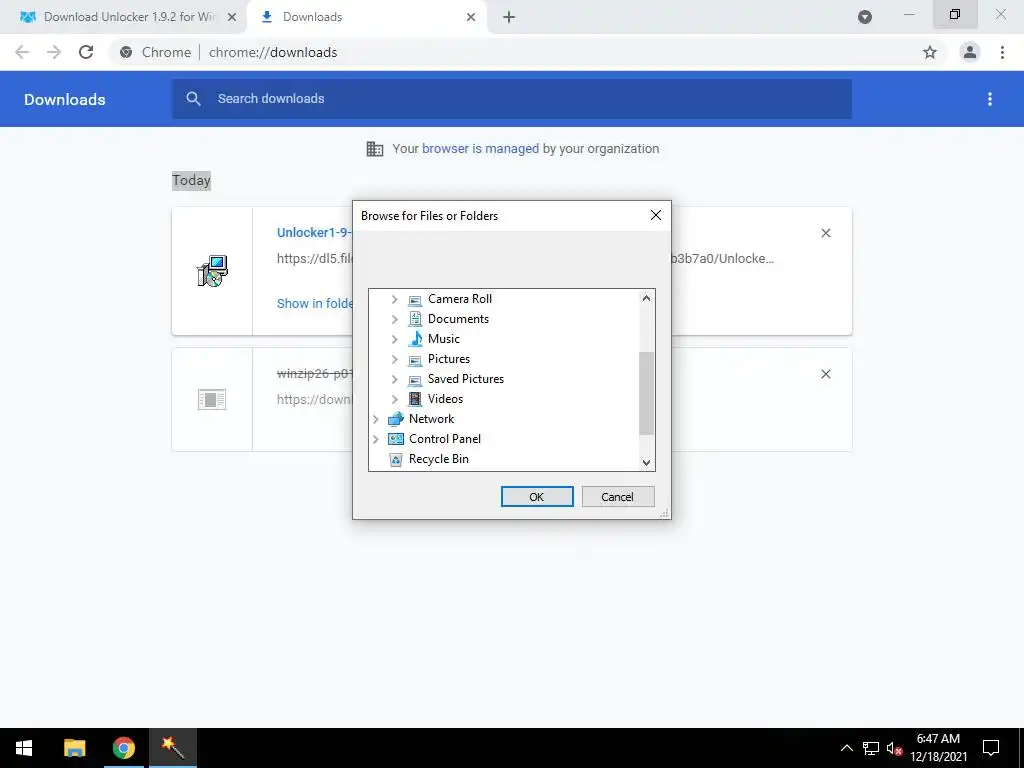The width and height of the screenshot is (1024, 768).
Task: Open the Unlocker1-9 file link
Action: pos(314,232)
